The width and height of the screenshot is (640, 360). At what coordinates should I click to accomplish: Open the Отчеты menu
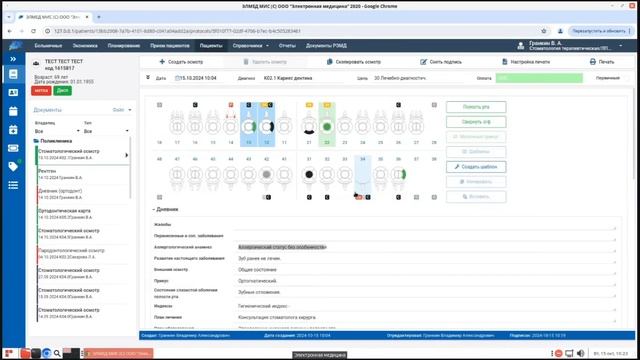click(x=287, y=46)
